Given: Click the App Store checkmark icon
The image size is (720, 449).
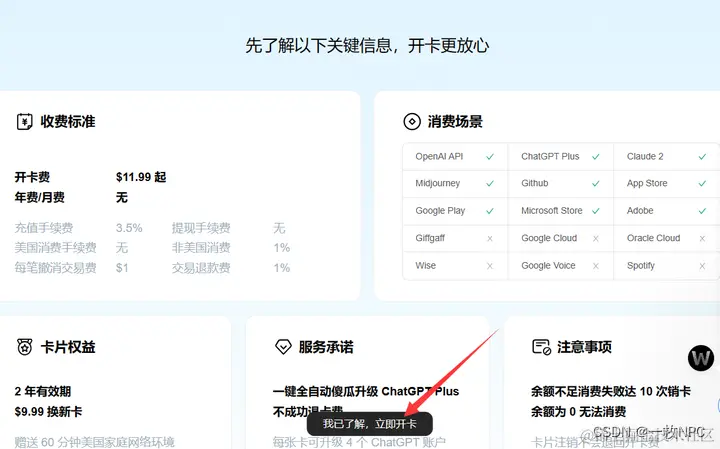Looking at the screenshot, I should pos(702,183).
